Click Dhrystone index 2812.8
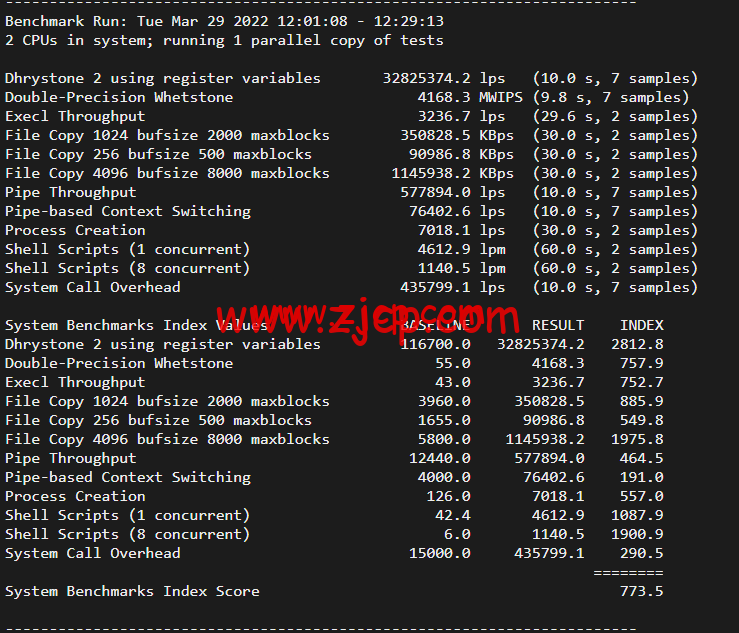739x633 pixels. coord(637,345)
